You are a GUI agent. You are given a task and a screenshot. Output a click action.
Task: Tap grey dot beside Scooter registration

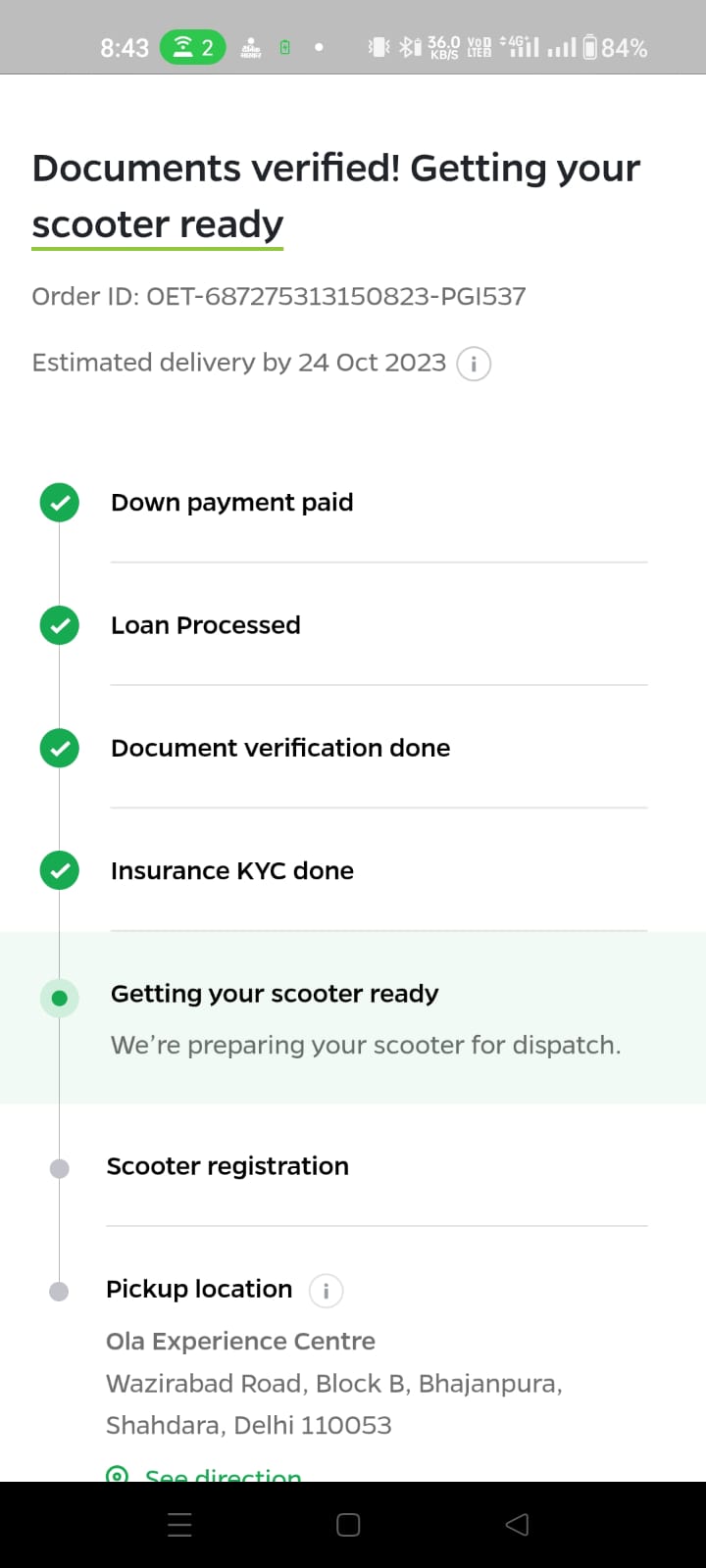pos(60,1168)
